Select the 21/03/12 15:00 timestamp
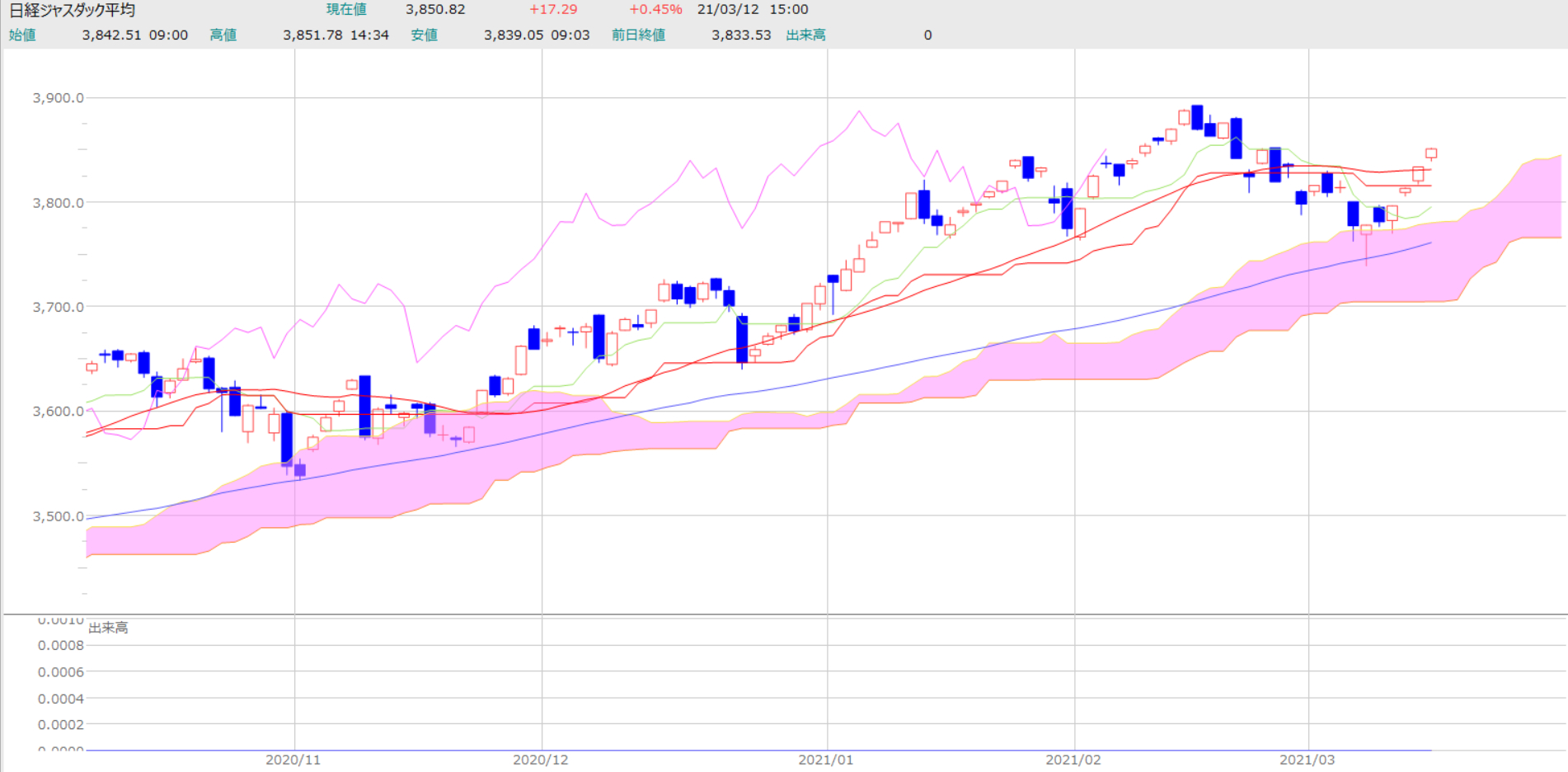This screenshot has height=772, width=1568. [x=753, y=10]
